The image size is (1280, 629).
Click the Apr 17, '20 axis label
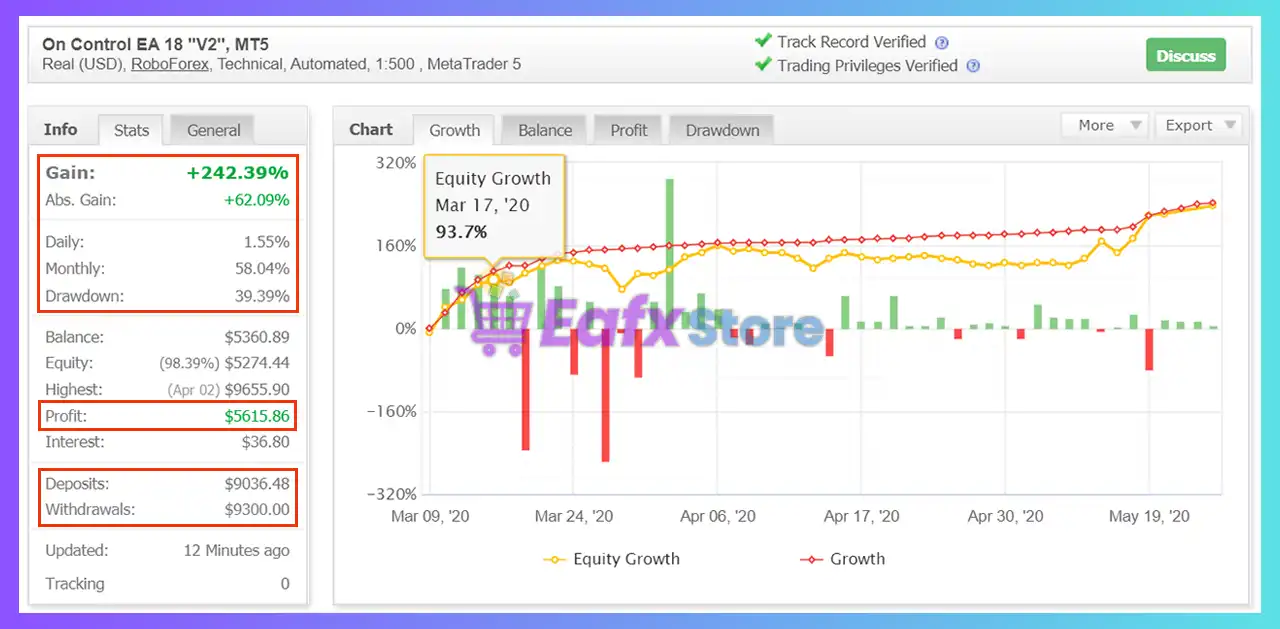[x=861, y=516]
